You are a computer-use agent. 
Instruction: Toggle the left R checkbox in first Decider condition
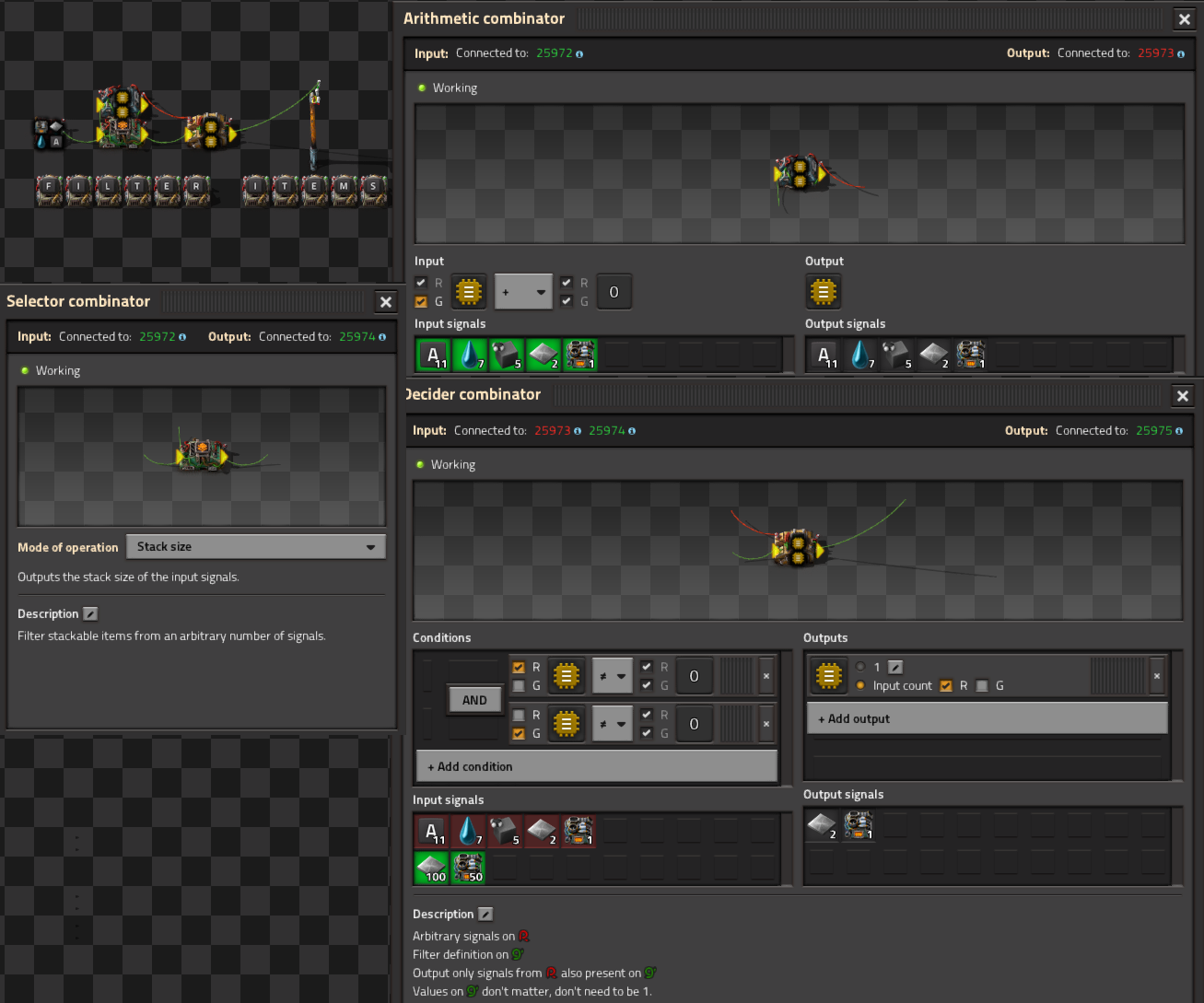pos(519,667)
